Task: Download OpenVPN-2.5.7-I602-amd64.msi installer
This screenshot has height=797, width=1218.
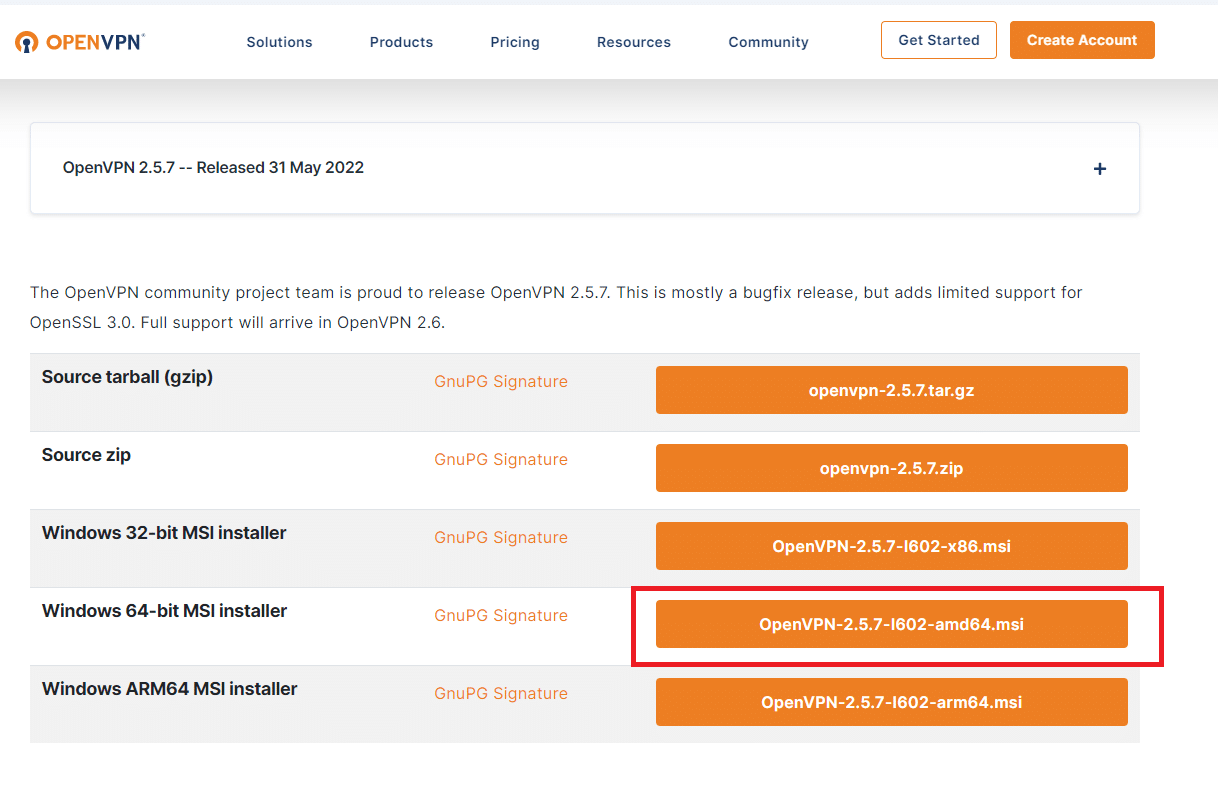Action: [892, 624]
